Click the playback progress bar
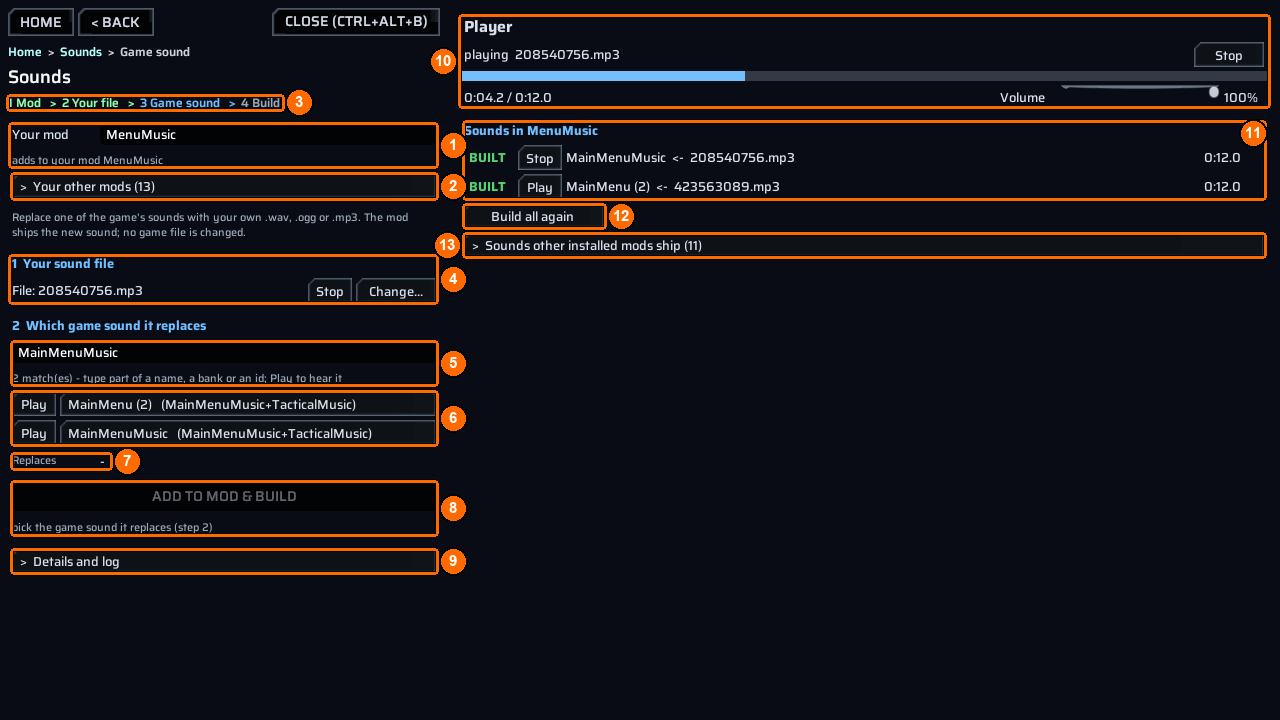 (x=865, y=76)
